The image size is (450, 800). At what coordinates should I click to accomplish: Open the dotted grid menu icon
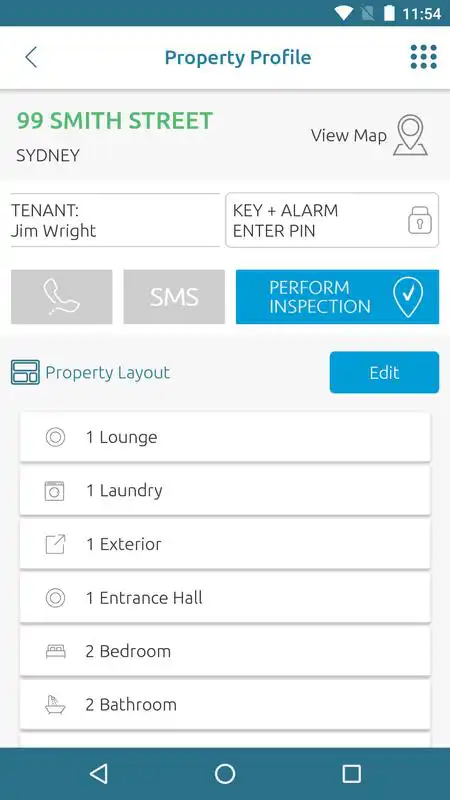coord(423,57)
